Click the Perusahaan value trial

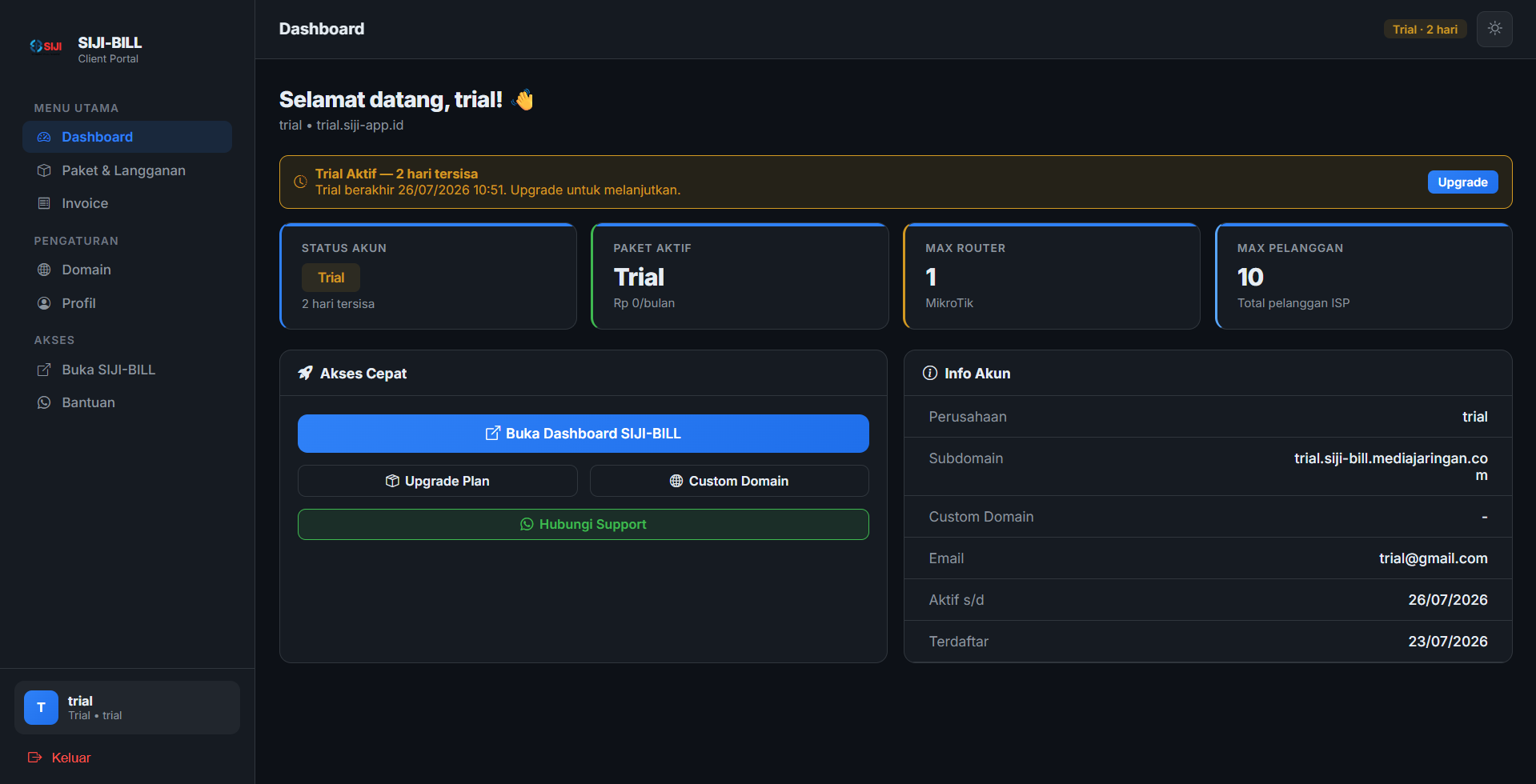[1474, 417]
